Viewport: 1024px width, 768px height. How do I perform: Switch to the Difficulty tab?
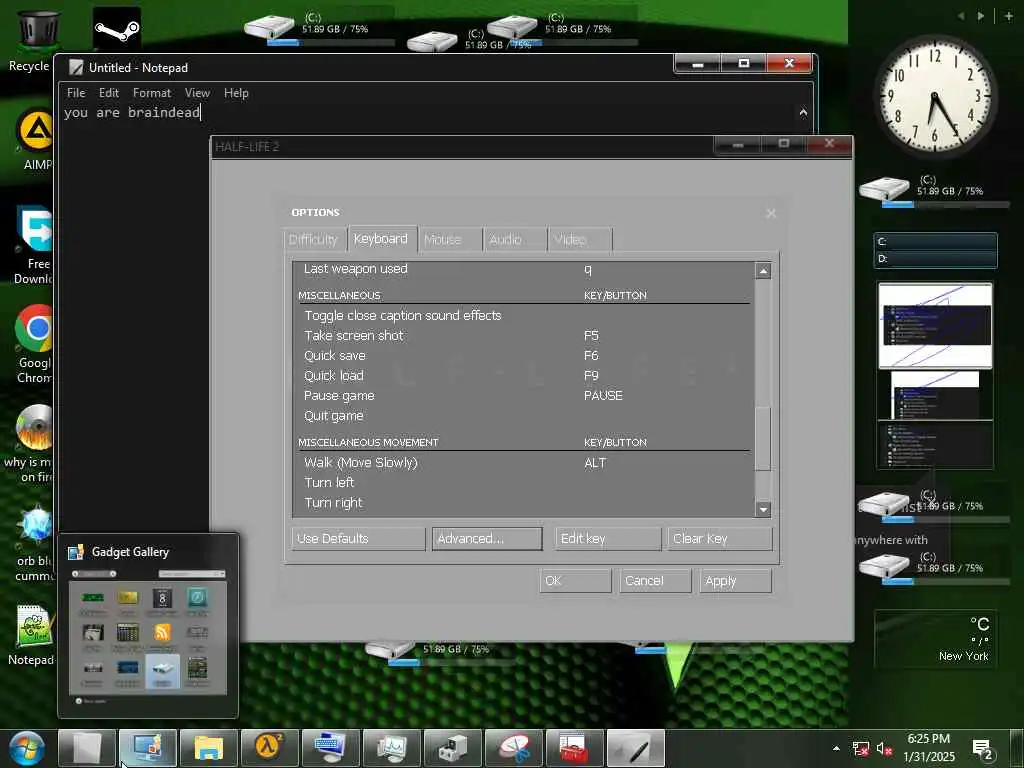(x=313, y=240)
